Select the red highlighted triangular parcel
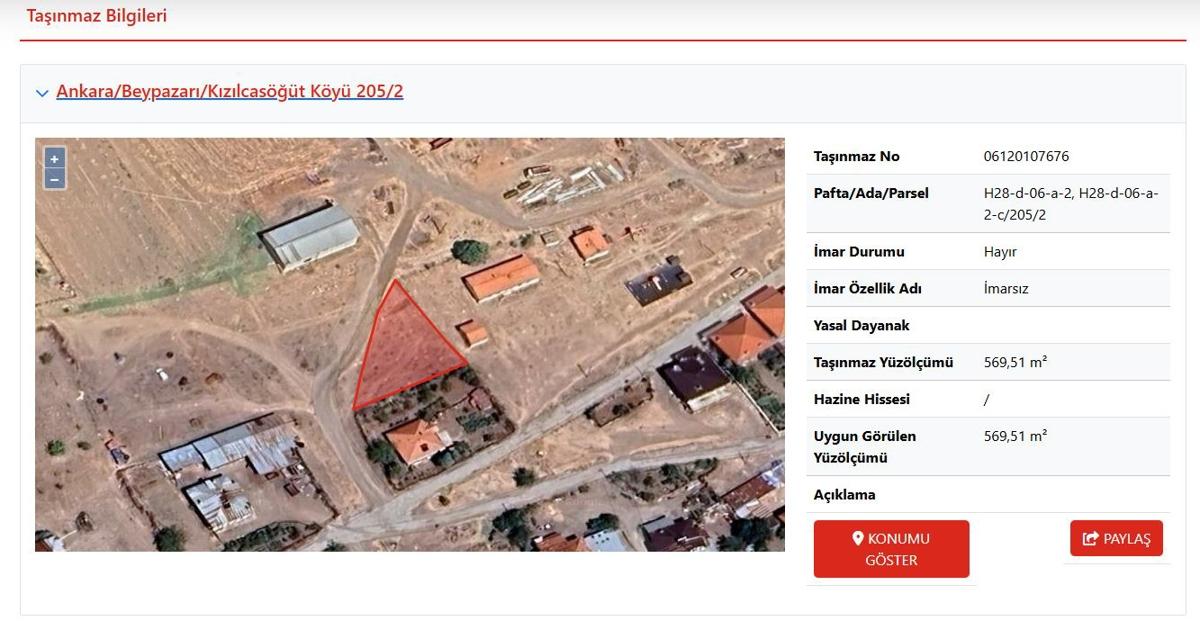1200x621 pixels. [x=402, y=350]
